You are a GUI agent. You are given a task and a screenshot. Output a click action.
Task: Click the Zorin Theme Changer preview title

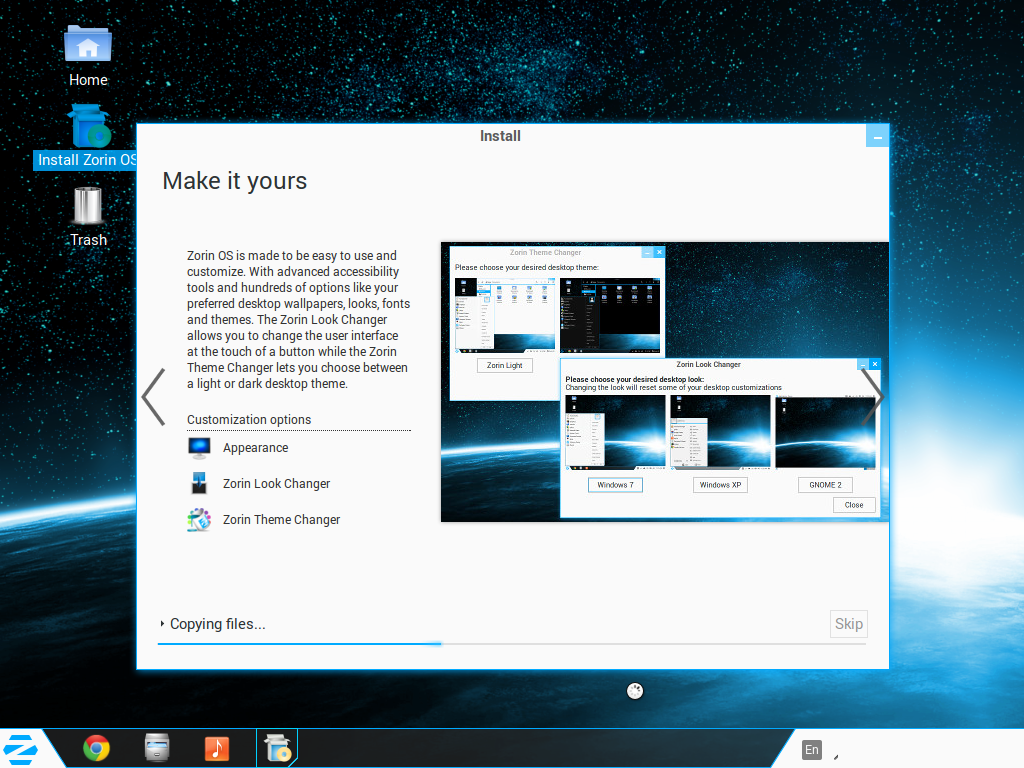[545, 252]
